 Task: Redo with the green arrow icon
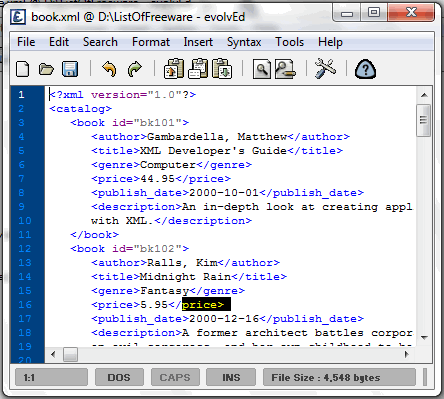tap(135, 69)
